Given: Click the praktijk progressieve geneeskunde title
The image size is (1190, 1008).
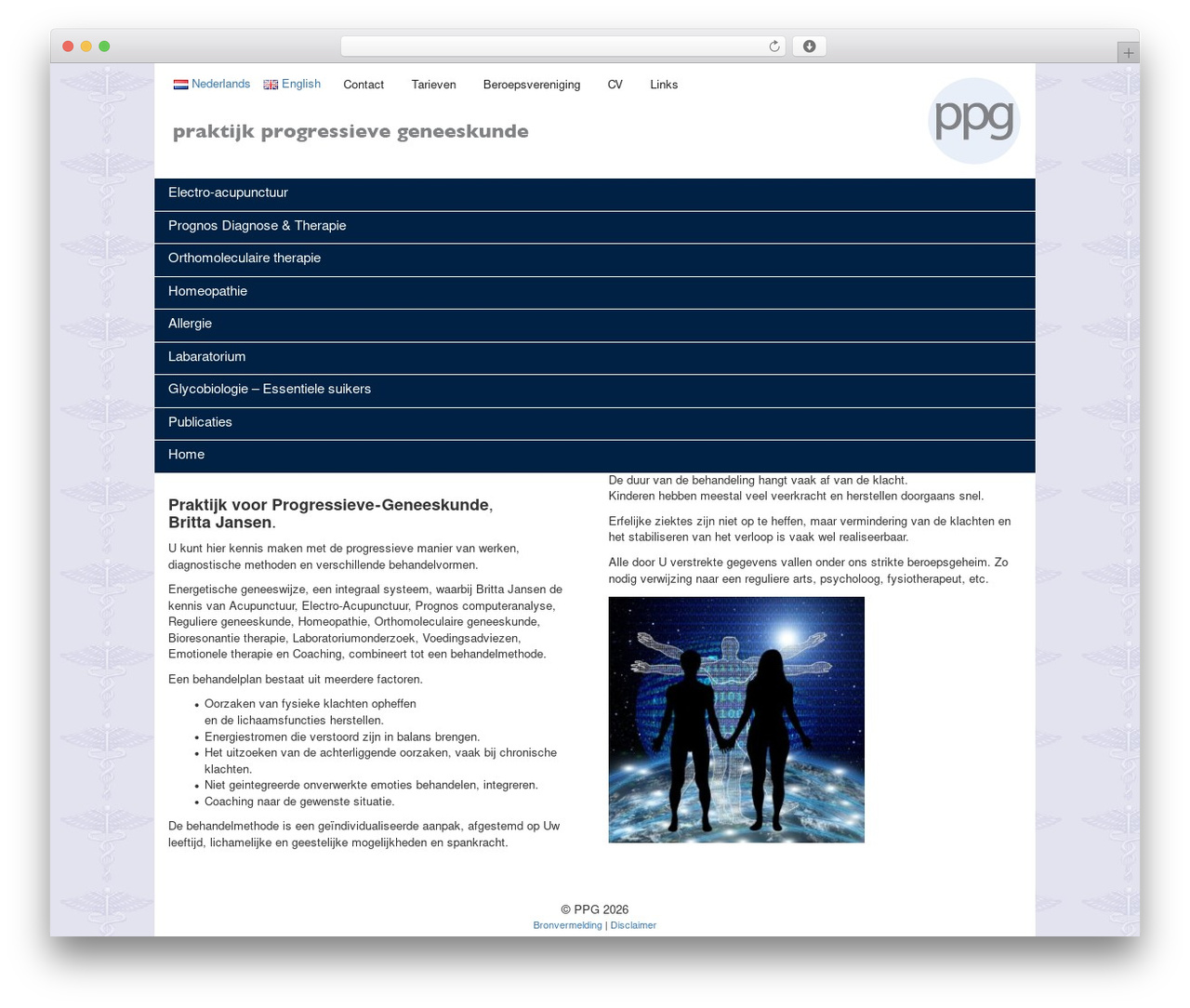Looking at the screenshot, I should coord(350,131).
